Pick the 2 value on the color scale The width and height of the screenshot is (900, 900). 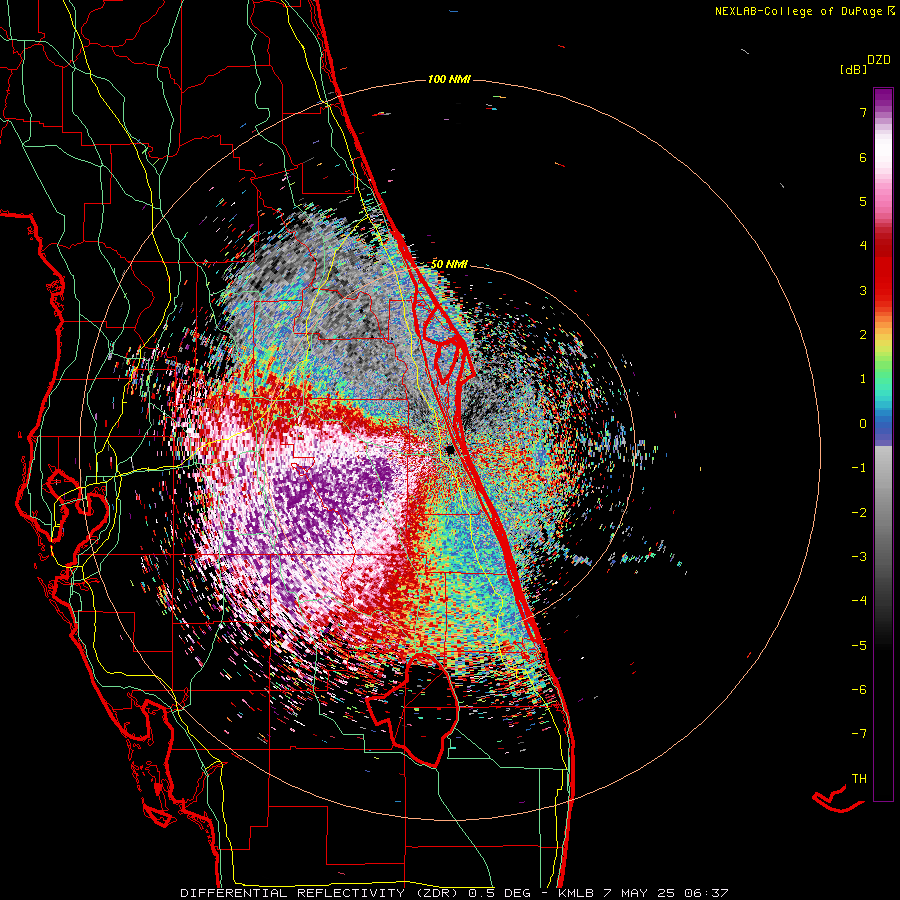click(863, 335)
